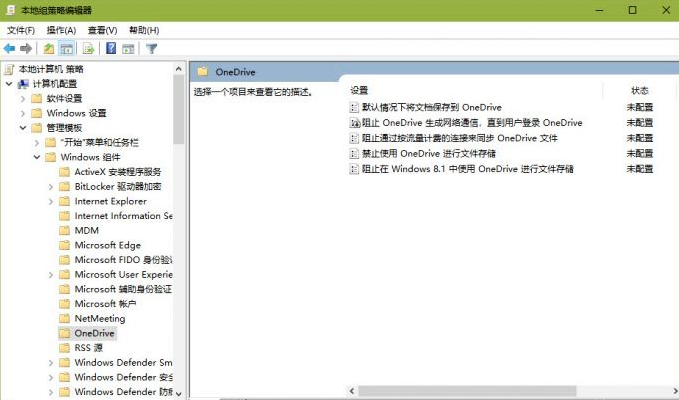Click the folder icon next to 软件设置
Image resolution: width=679 pixels, height=400 pixels.
[x=37, y=98]
